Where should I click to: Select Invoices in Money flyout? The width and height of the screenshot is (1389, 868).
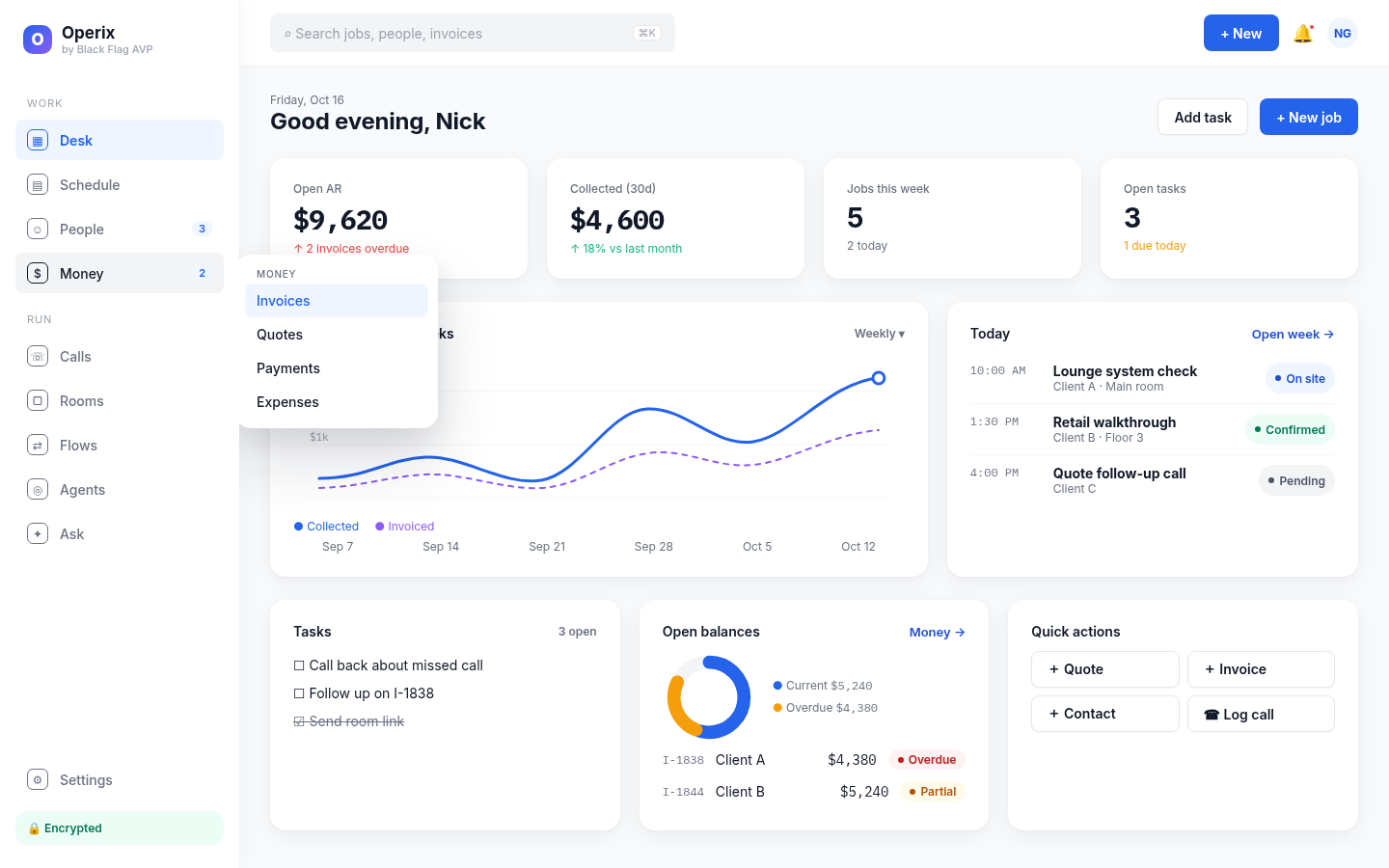[x=337, y=301]
